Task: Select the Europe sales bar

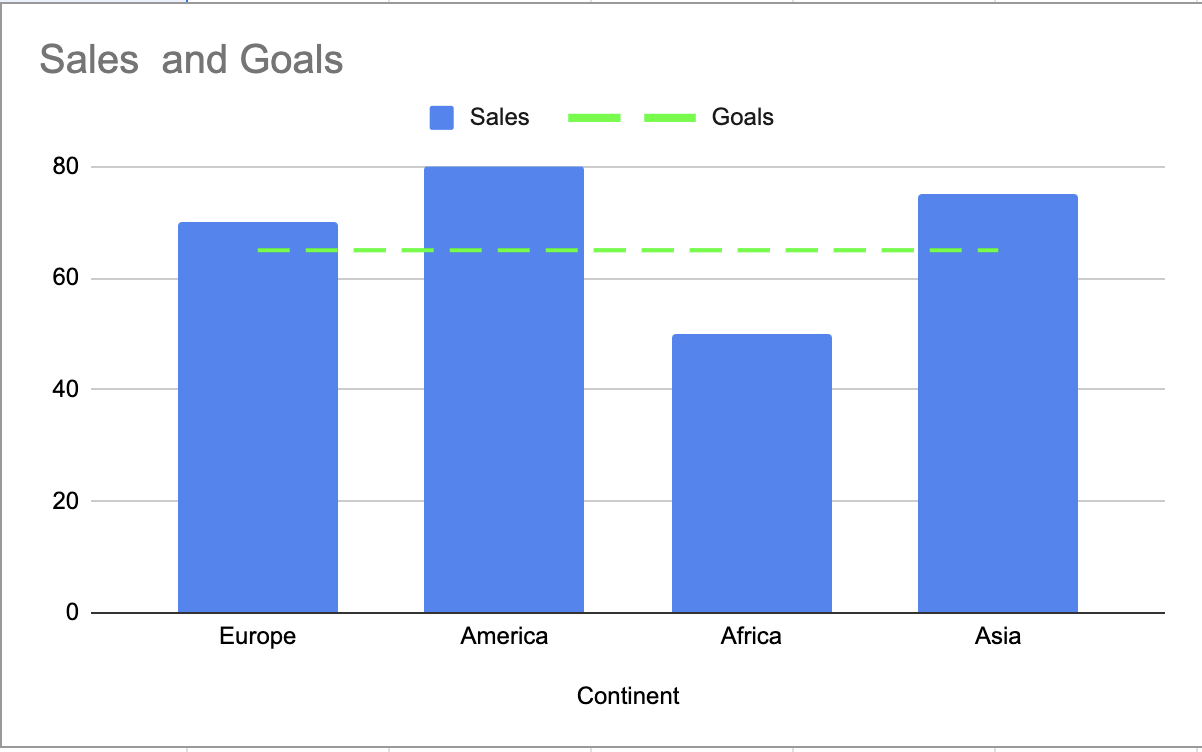Action: click(x=258, y=417)
